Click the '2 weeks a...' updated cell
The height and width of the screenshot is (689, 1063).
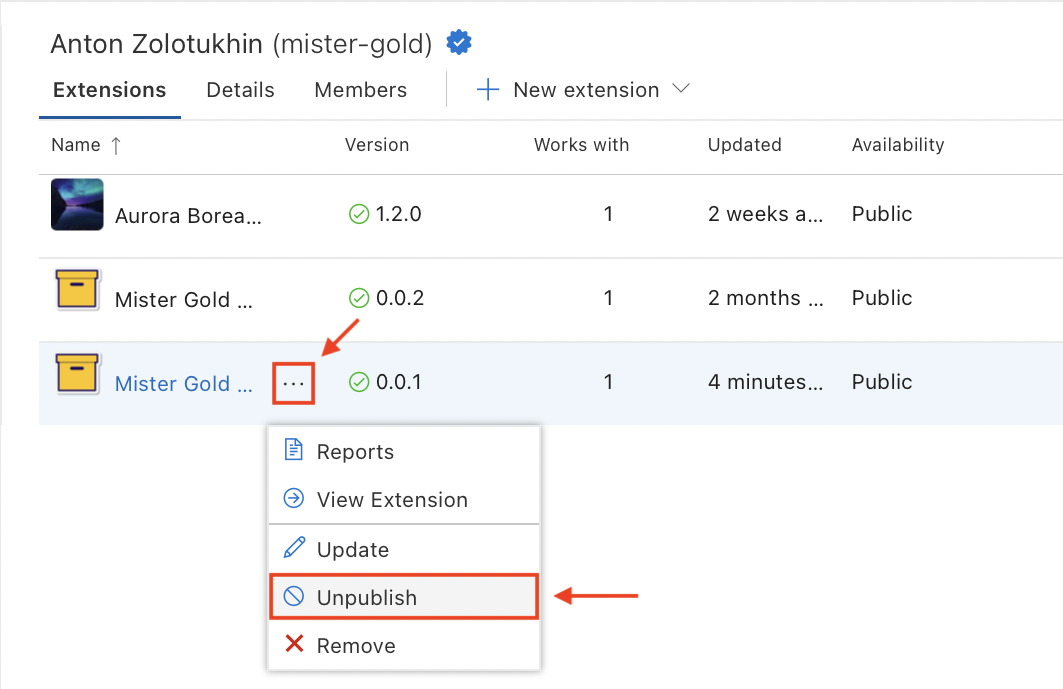(x=765, y=214)
